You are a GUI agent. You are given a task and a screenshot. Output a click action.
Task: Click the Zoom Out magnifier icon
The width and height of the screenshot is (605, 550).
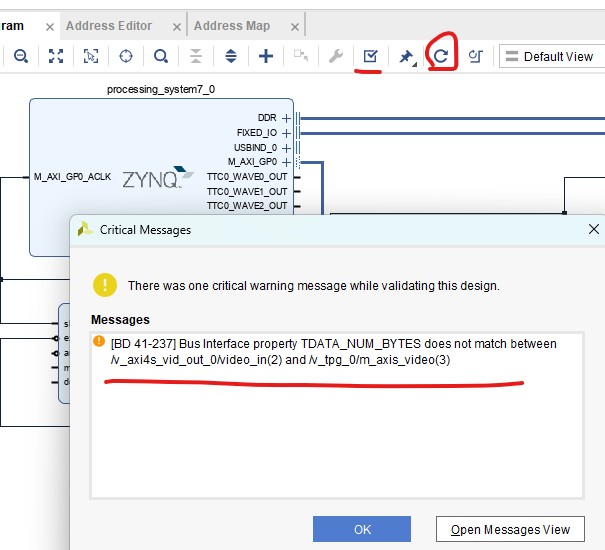click(20, 57)
